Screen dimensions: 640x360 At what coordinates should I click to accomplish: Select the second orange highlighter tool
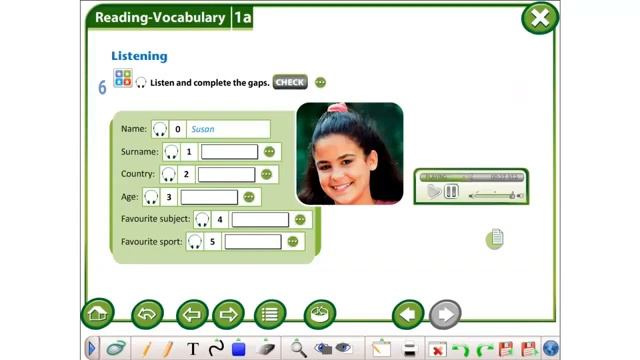click(167, 349)
